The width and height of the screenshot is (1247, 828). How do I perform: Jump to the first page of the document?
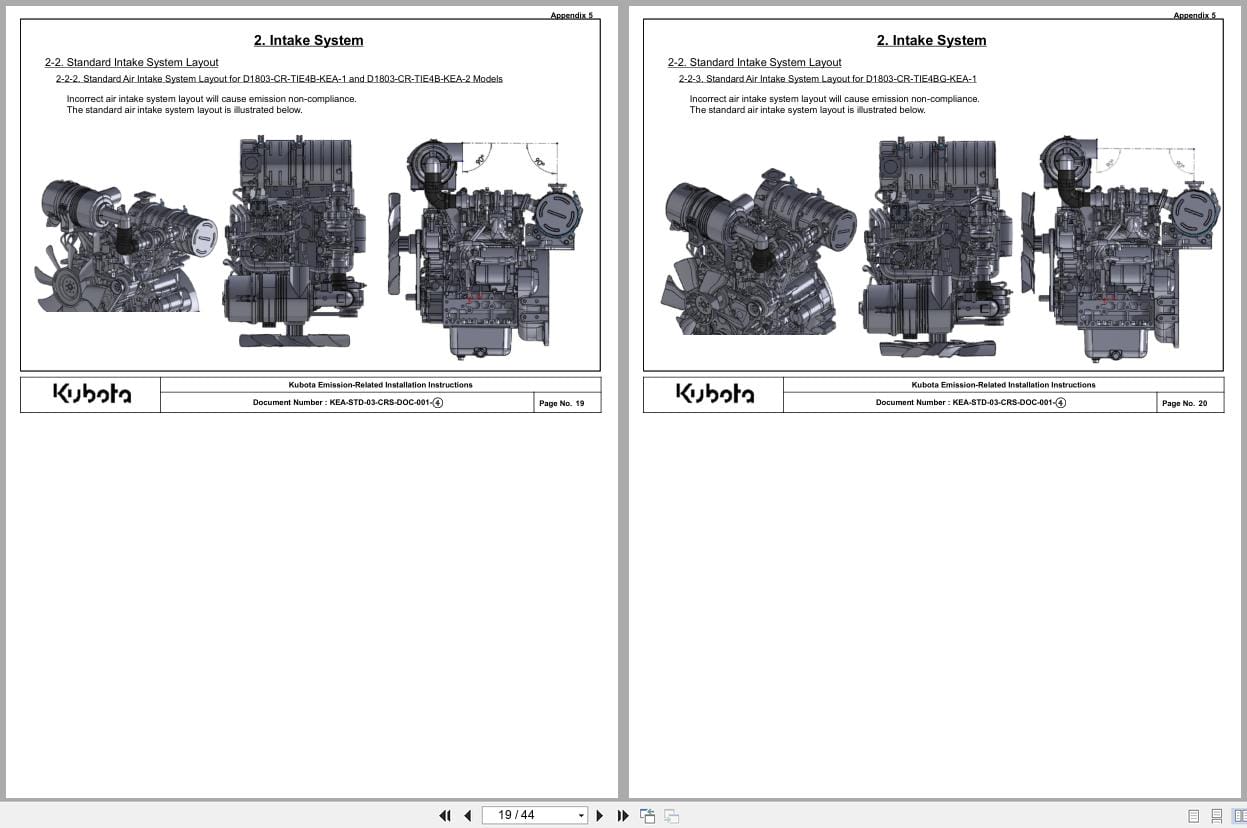pos(445,815)
